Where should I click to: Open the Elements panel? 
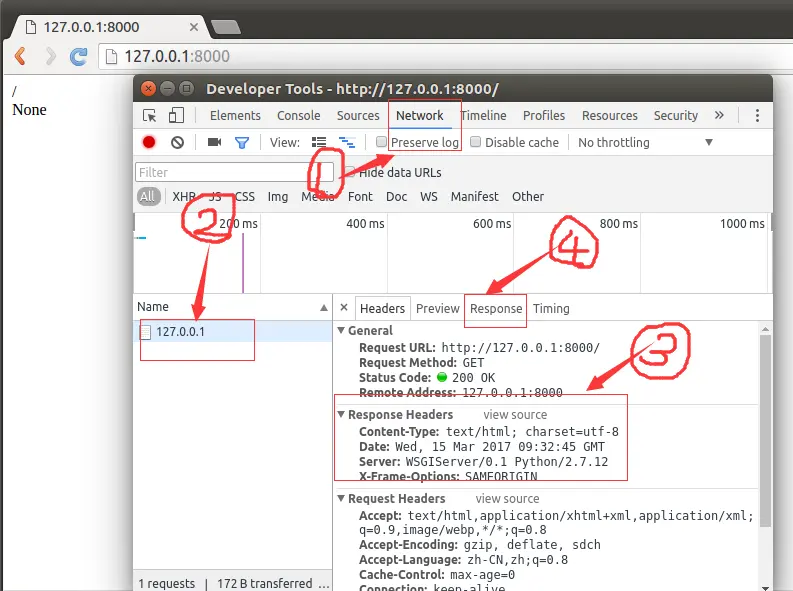[235, 116]
